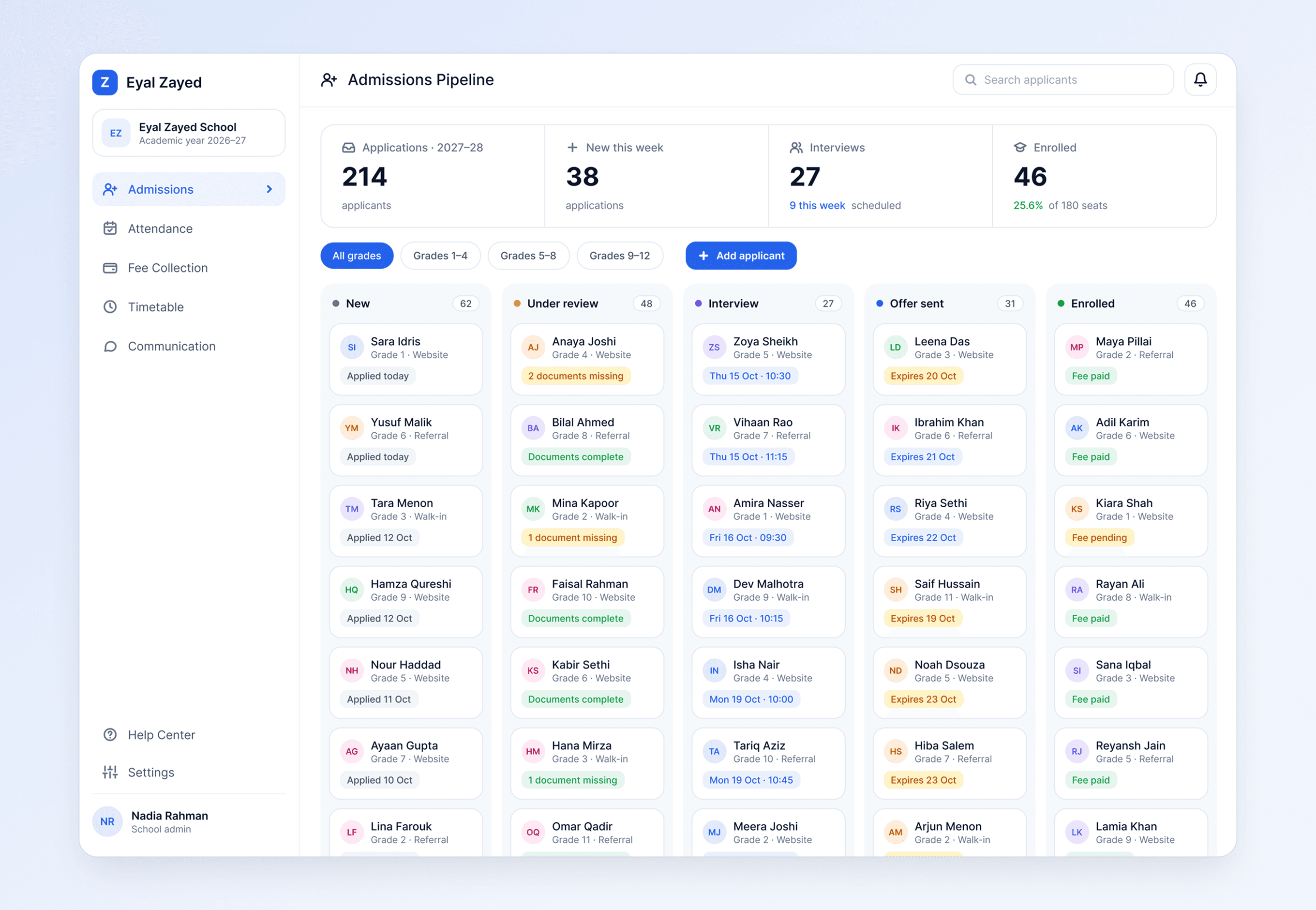
Task: Open the Timetable section
Action: pyautogui.click(x=189, y=307)
